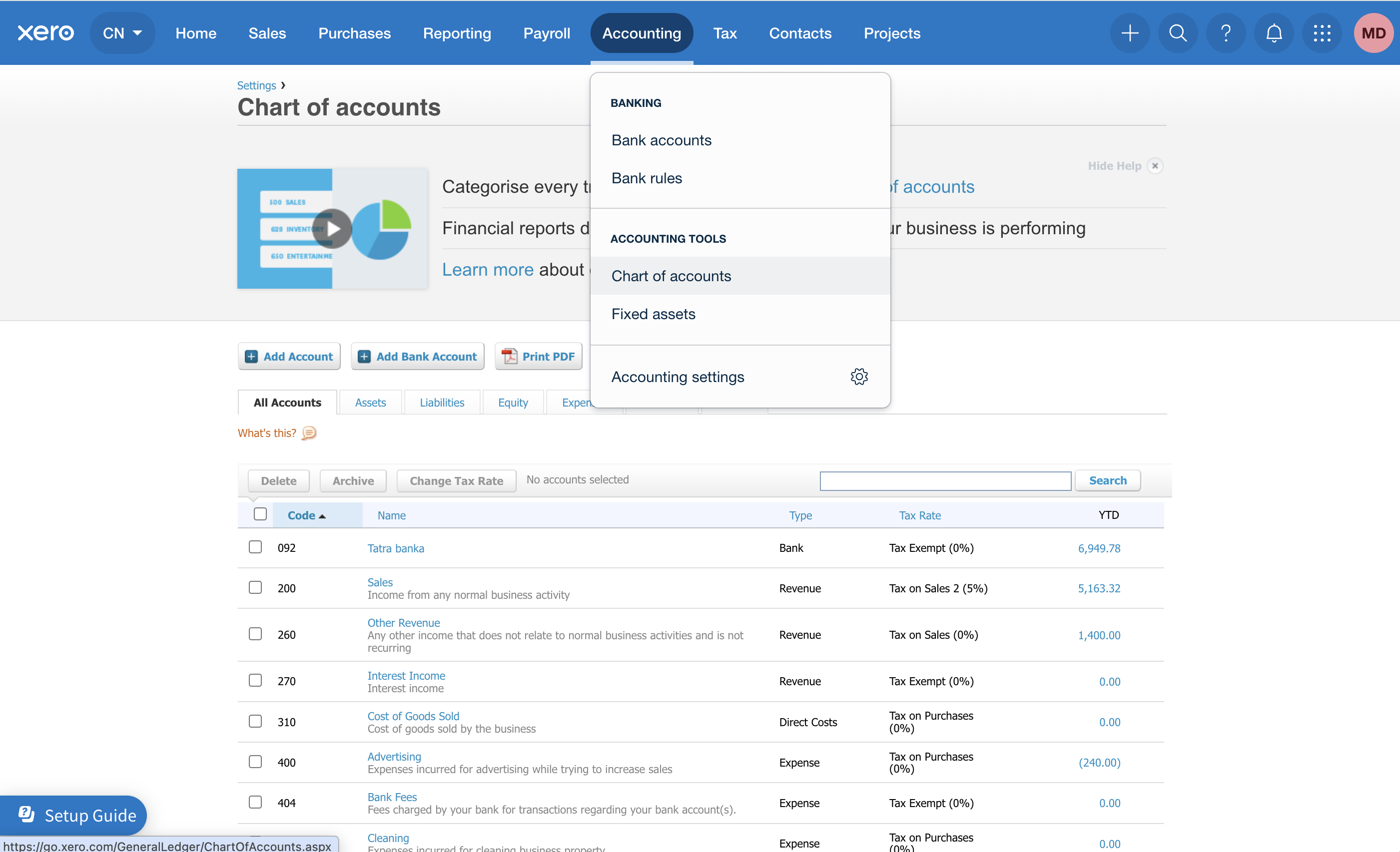
Task: Click the Add Bank Account button
Action: pyautogui.click(x=417, y=356)
